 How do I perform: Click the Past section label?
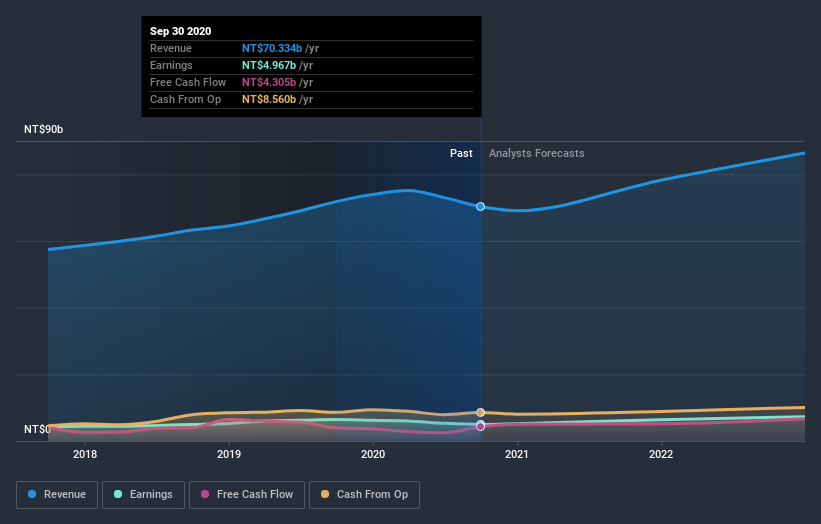(x=461, y=153)
